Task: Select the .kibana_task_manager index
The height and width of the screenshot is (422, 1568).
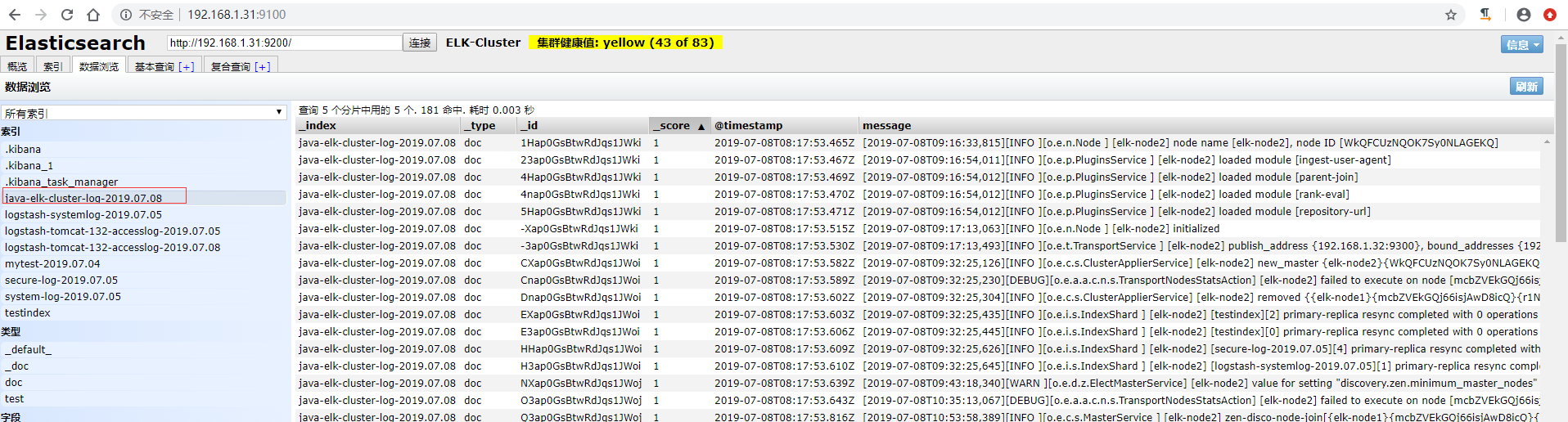Action: tap(144, 182)
